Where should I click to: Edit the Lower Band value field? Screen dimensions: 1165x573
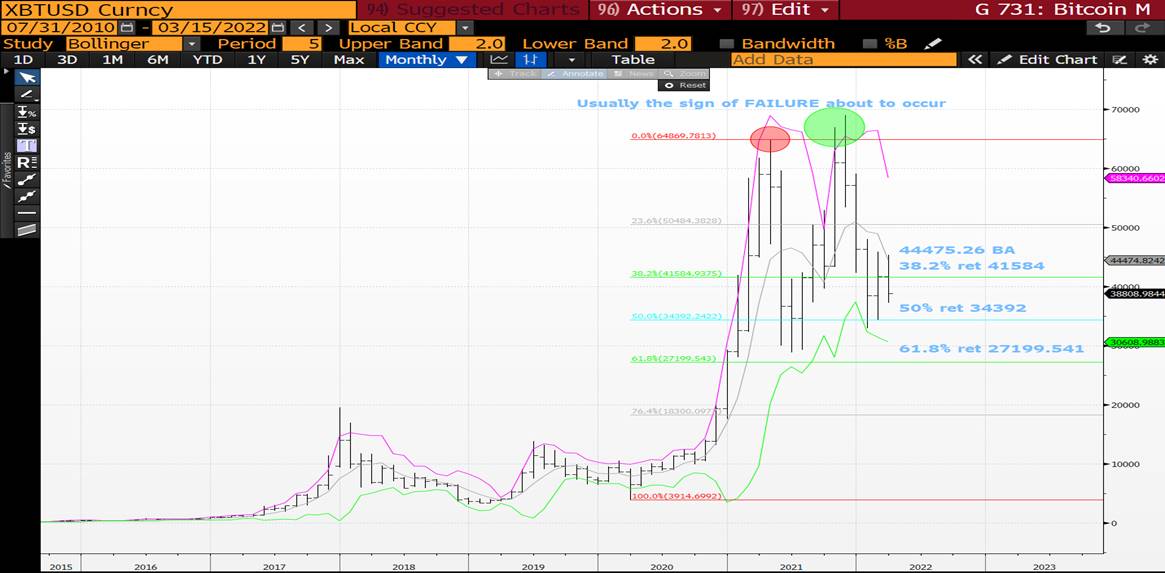(663, 44)
